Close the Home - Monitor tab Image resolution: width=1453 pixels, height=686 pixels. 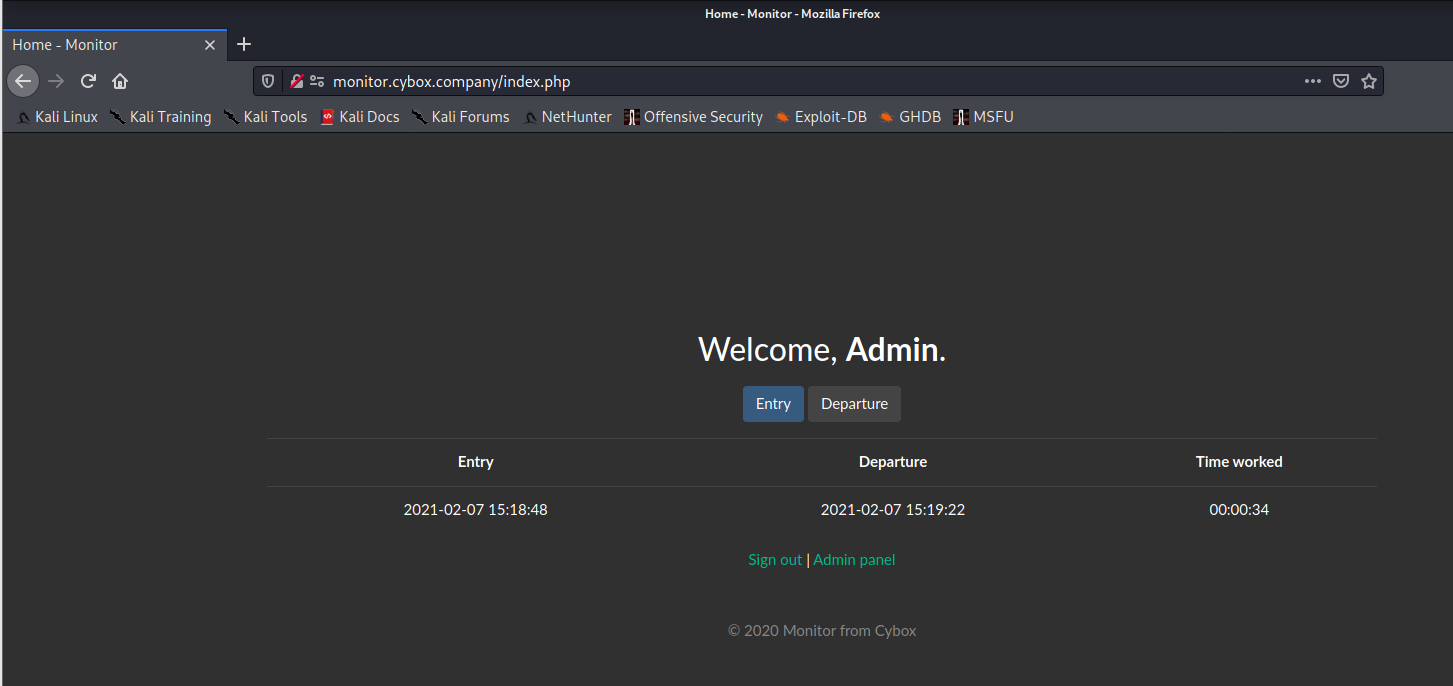click(210, 45)
